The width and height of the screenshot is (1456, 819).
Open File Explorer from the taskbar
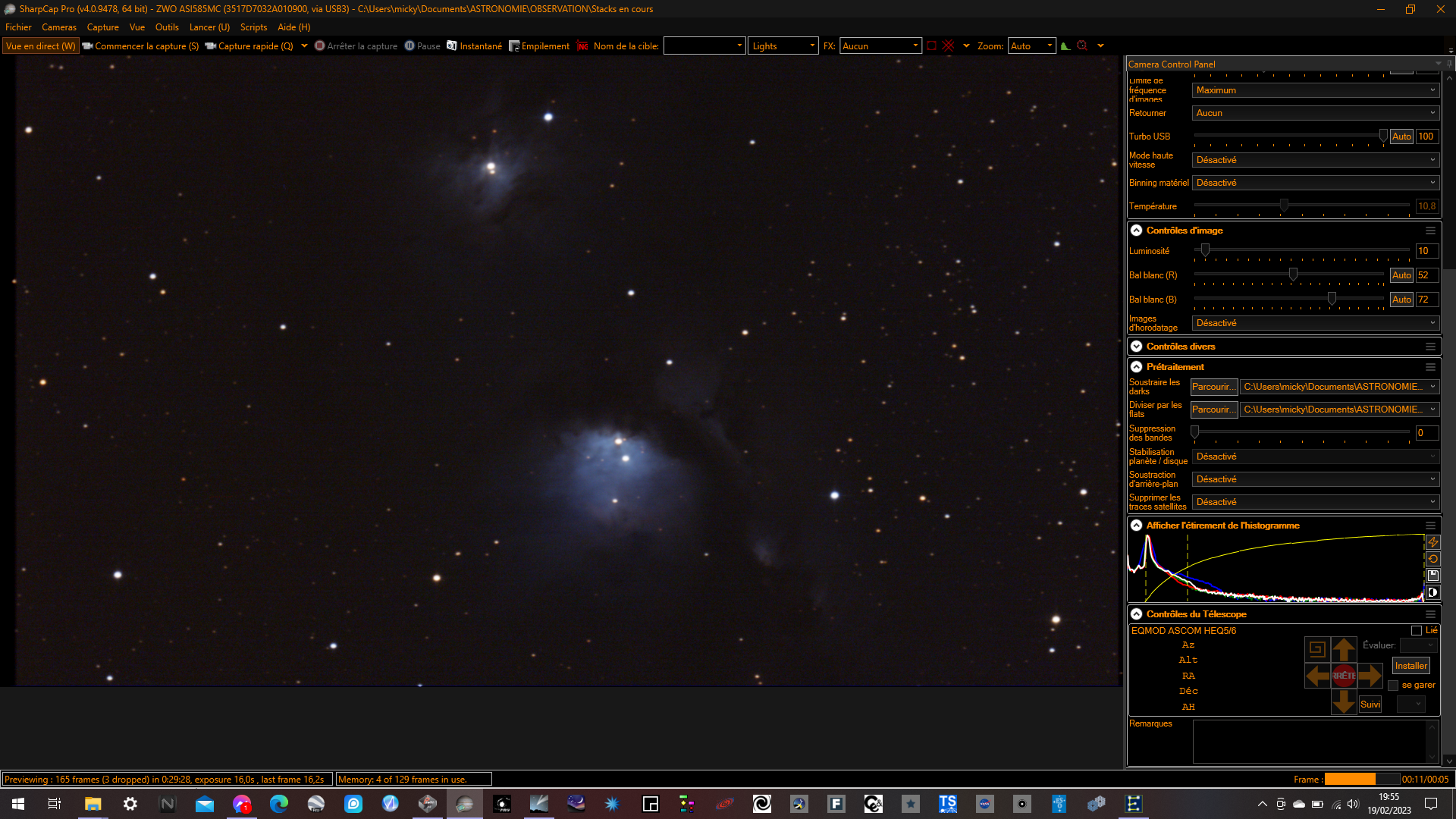coord(93,804)
